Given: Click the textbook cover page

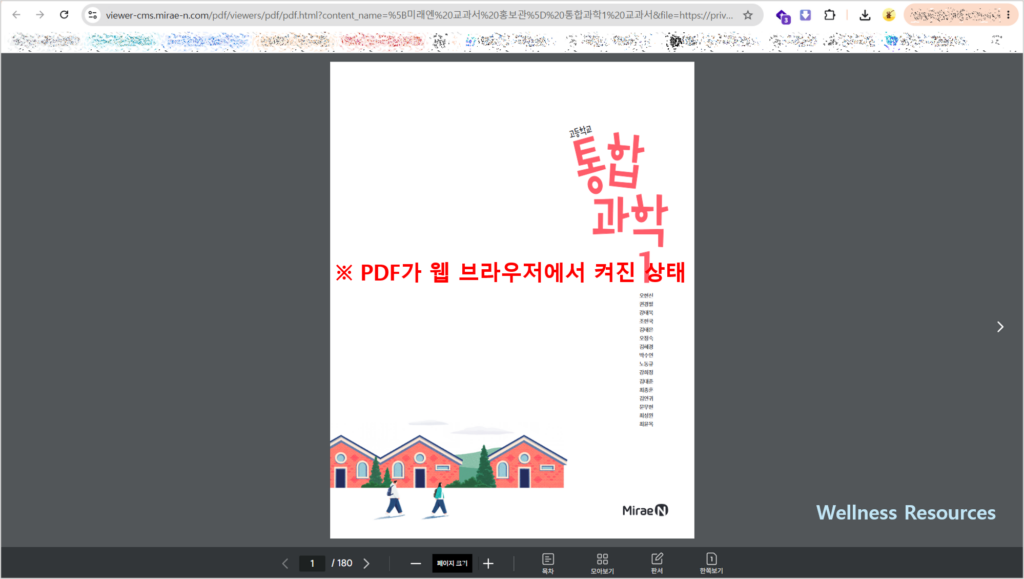Looking at the screenshot, I should click(512, 300).
